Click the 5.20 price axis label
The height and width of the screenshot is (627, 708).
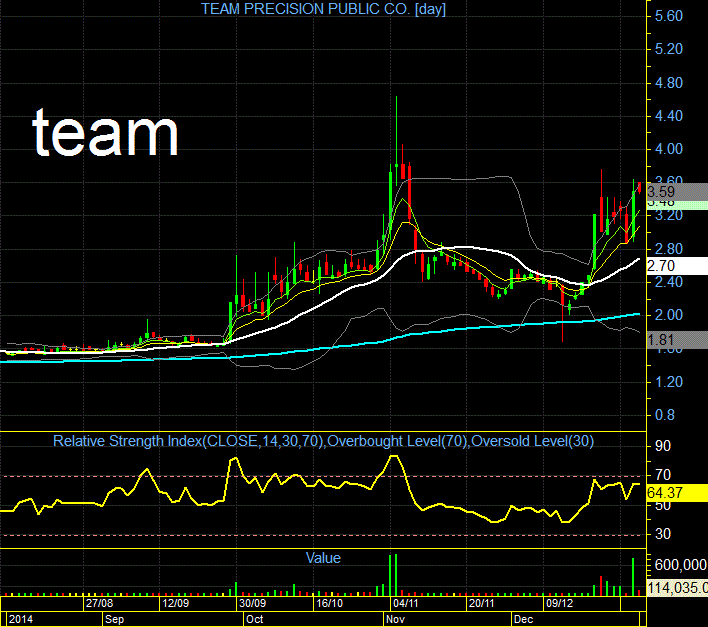(x=669, y=49)
